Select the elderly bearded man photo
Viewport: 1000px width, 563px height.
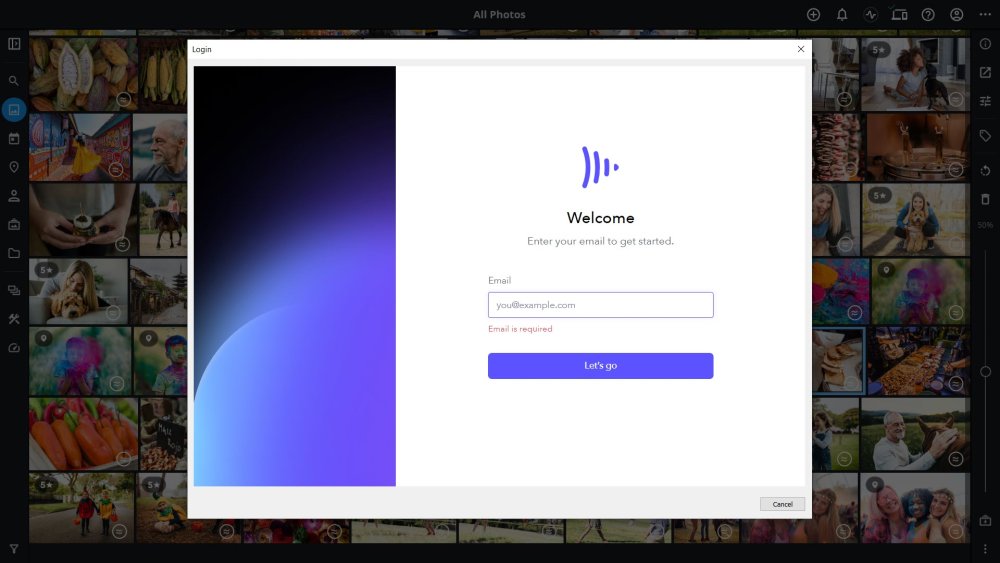tap(160, 147)
